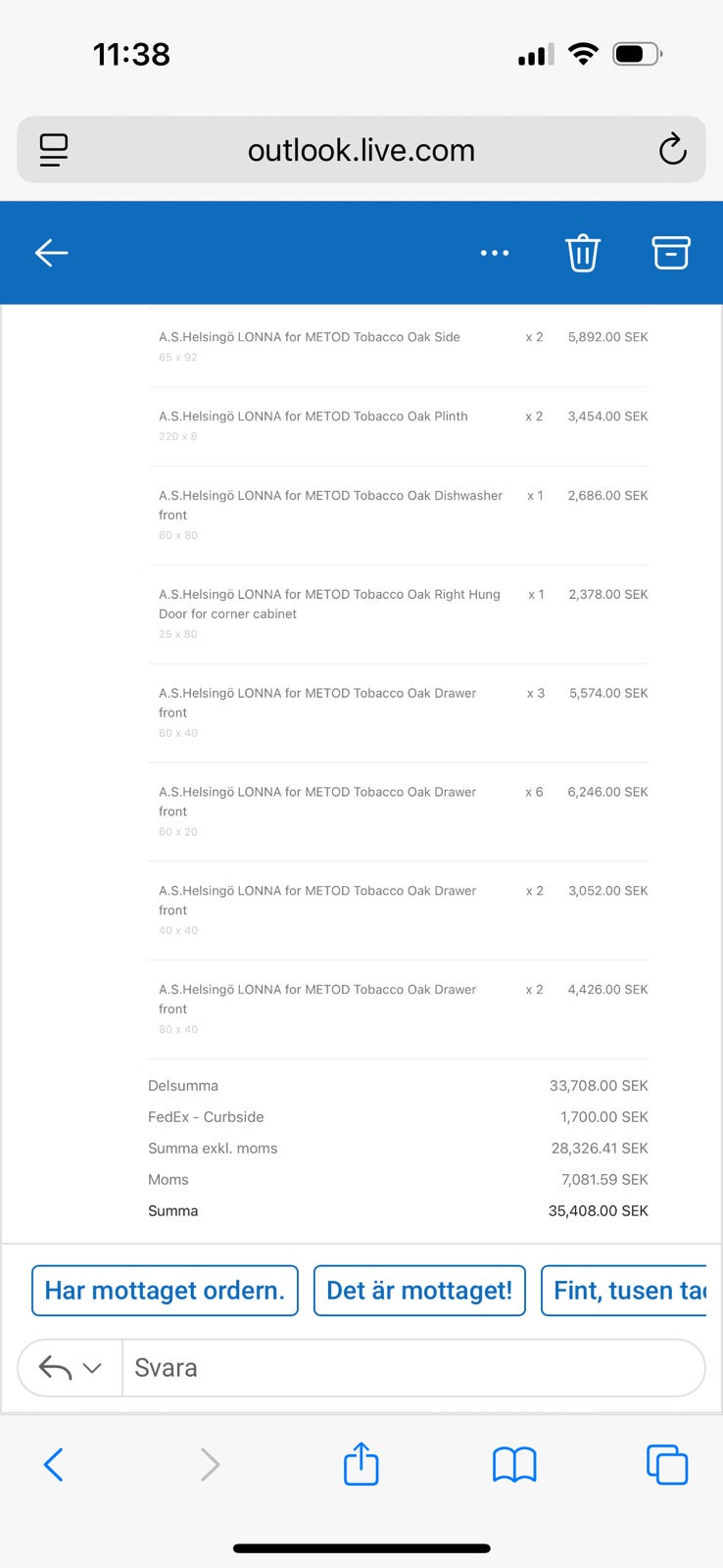This screenshot has height=1568, width=723.
Task: Archive this email using the box icon
Action: (671, 253)
